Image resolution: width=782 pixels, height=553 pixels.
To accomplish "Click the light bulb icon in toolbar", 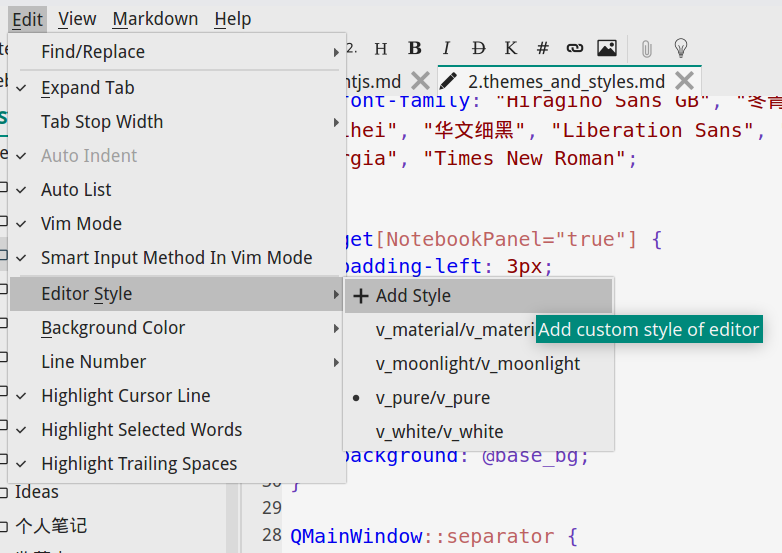I will 681,48.
